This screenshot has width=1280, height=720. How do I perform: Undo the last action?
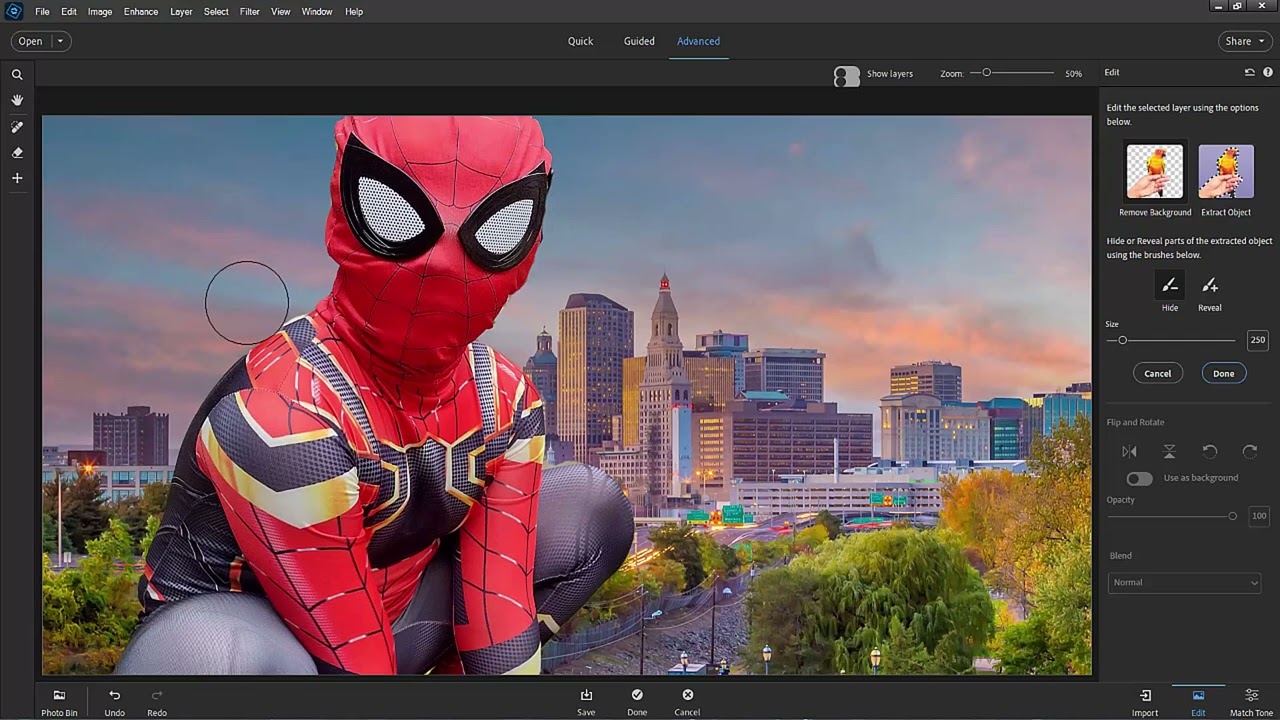[114, 702]
